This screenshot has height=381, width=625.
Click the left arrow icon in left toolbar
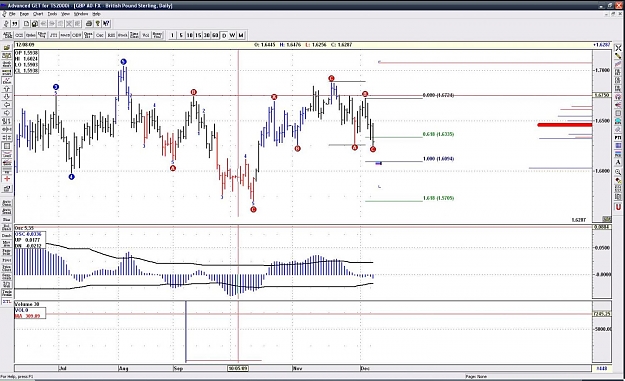[7, 104]
